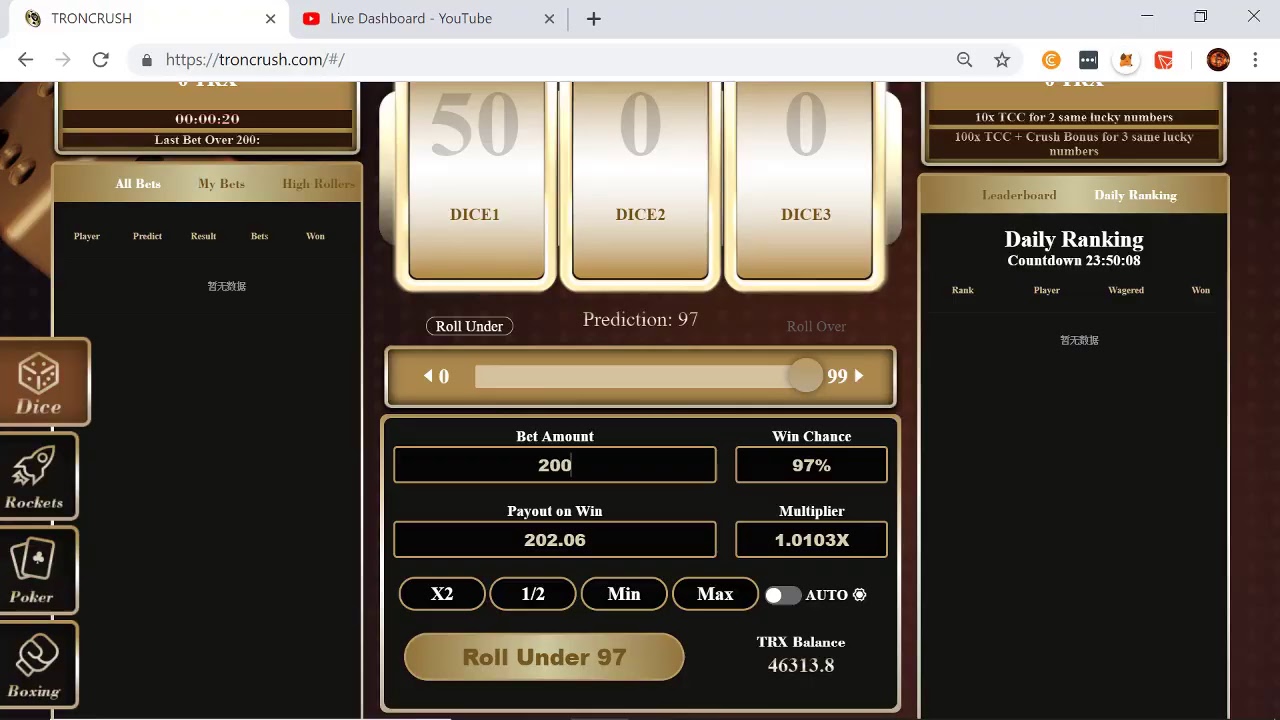This screenshot has height=720, width=1280.
Task: Switch to the Leaderboard tab
Action: [x=1019, y=195]
